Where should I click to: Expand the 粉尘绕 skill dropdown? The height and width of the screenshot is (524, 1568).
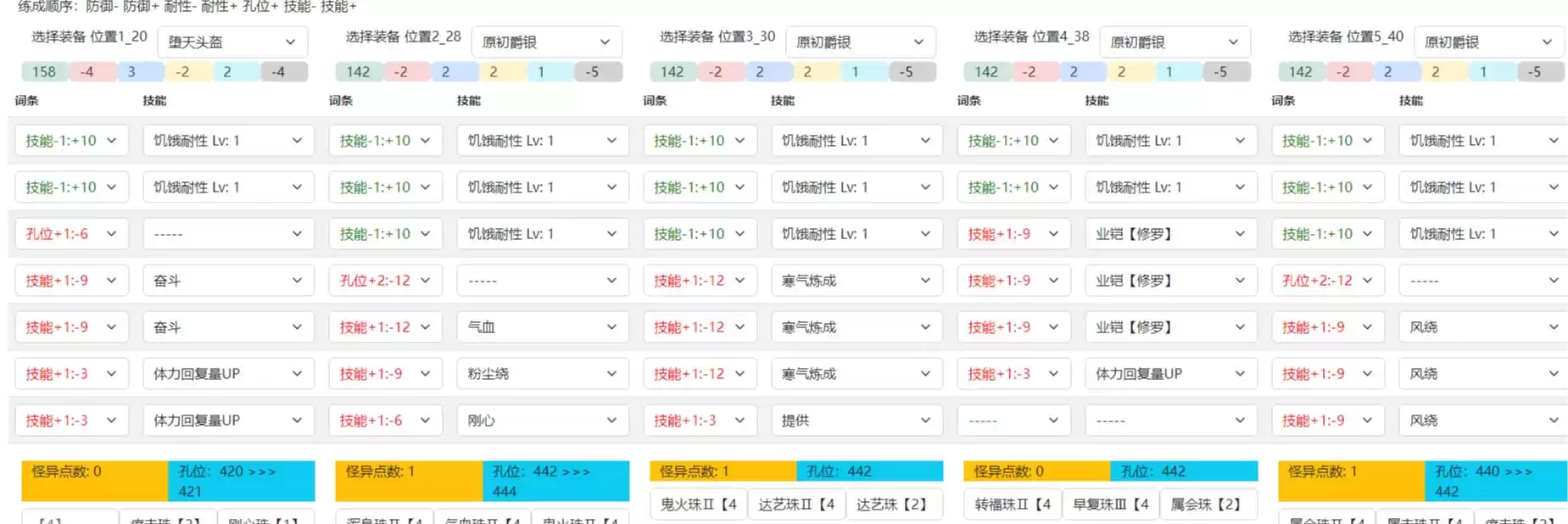pyautogui.click(x=542, y=374)
